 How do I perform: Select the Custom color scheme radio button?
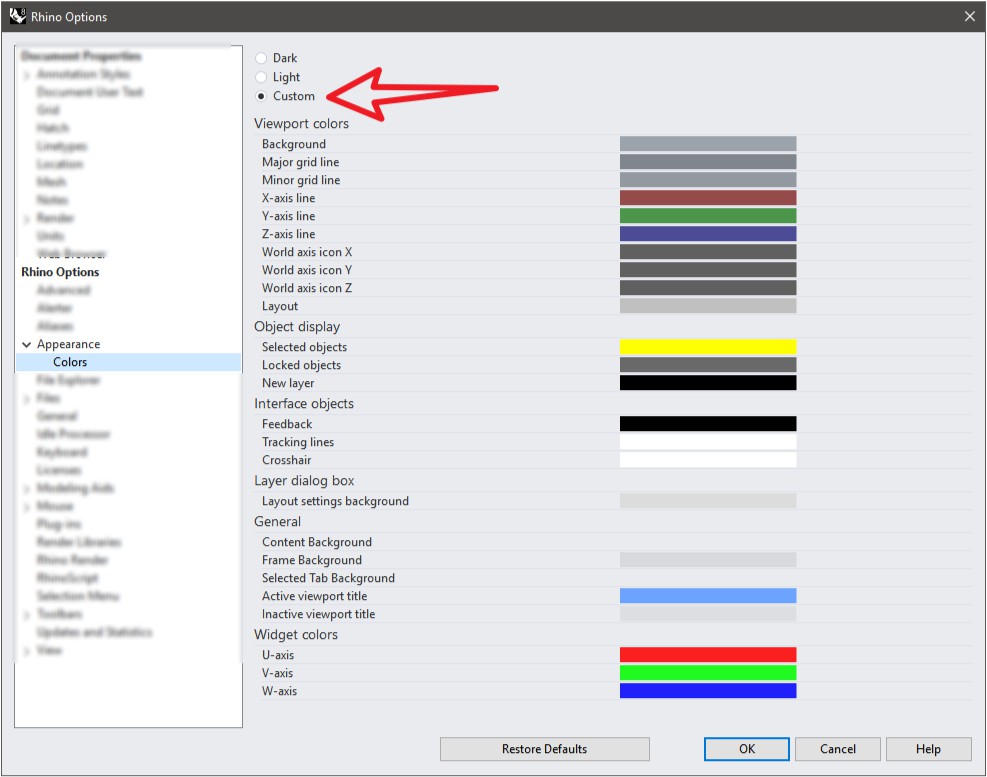pos(261,96)
